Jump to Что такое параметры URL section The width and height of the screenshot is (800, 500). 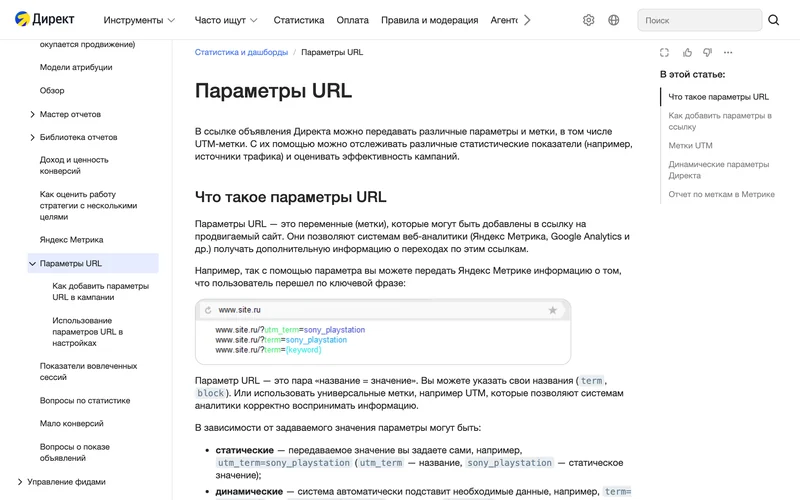click(x=718, y=97)
